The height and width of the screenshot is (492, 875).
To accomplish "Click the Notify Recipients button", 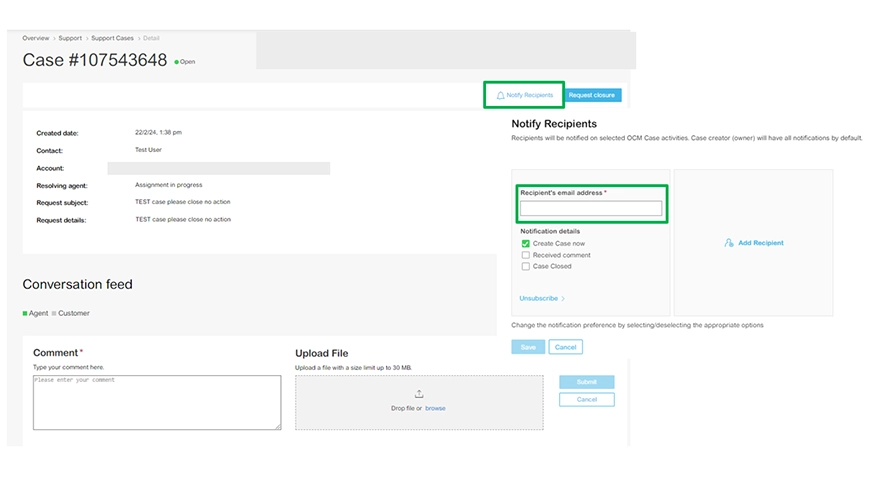I will 524,95.
